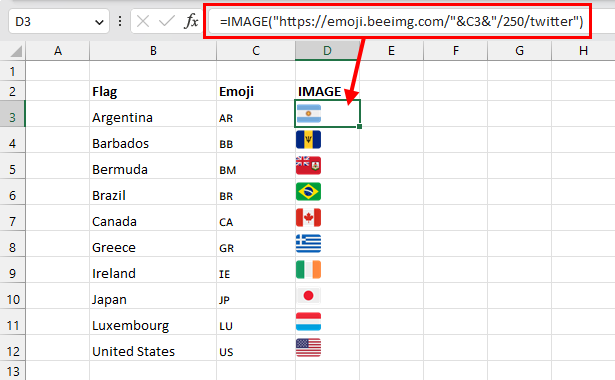Cancel the formula entry with the X icon
Screen dimensions: 615x380
tap(143, 21)
